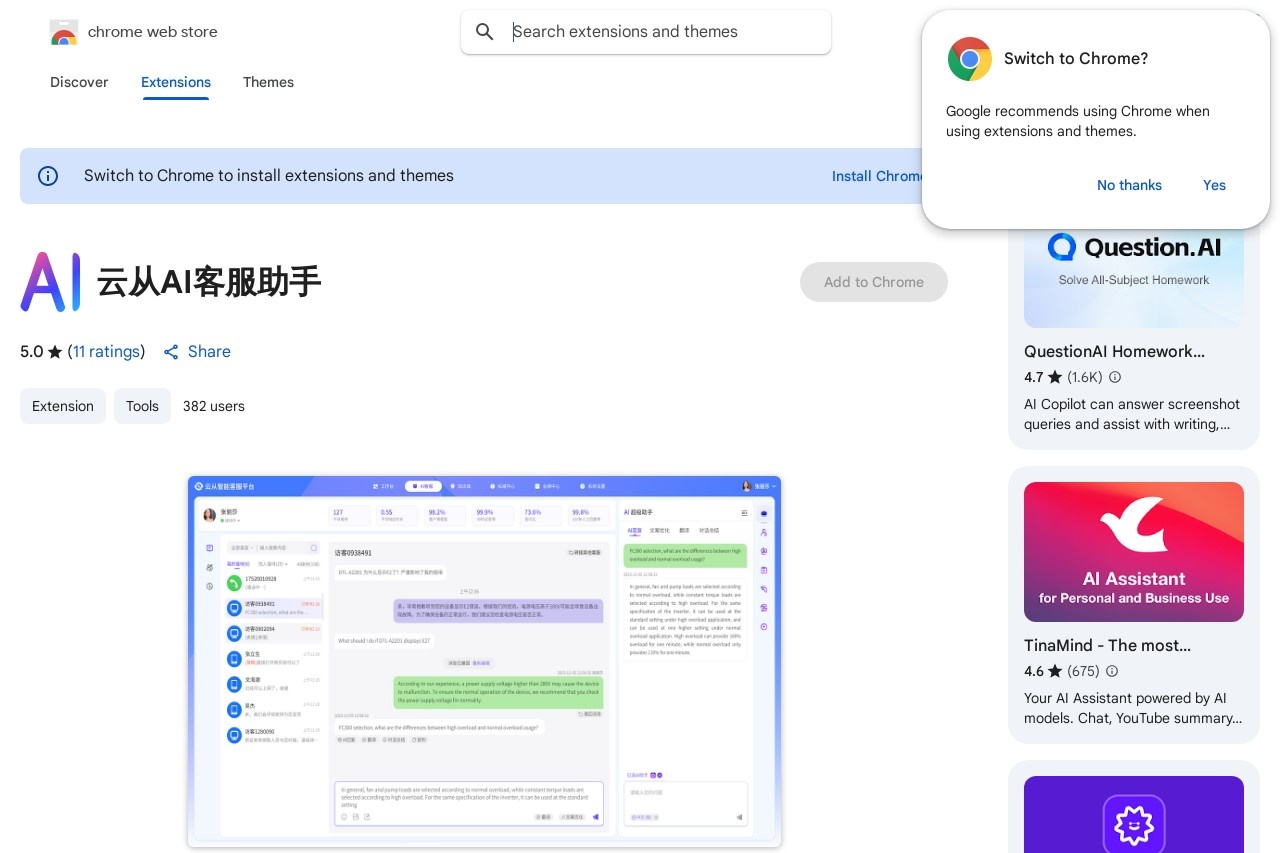Open the Discover tab

[79, 82]
